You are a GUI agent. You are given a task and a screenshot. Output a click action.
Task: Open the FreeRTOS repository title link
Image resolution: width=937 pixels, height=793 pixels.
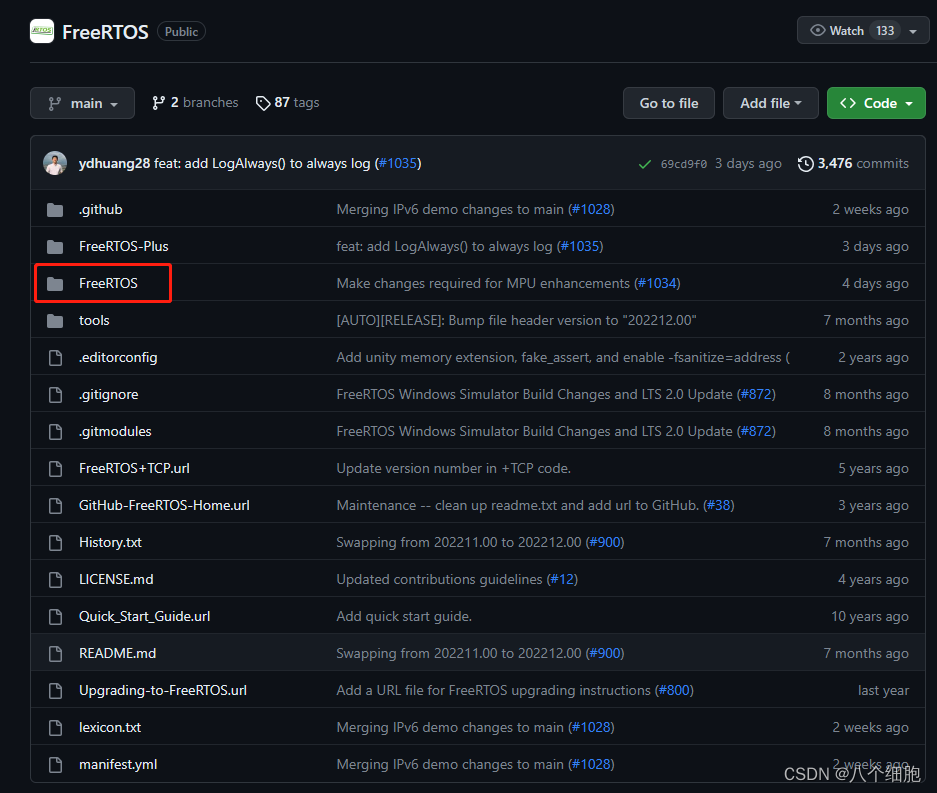[105, 32]
